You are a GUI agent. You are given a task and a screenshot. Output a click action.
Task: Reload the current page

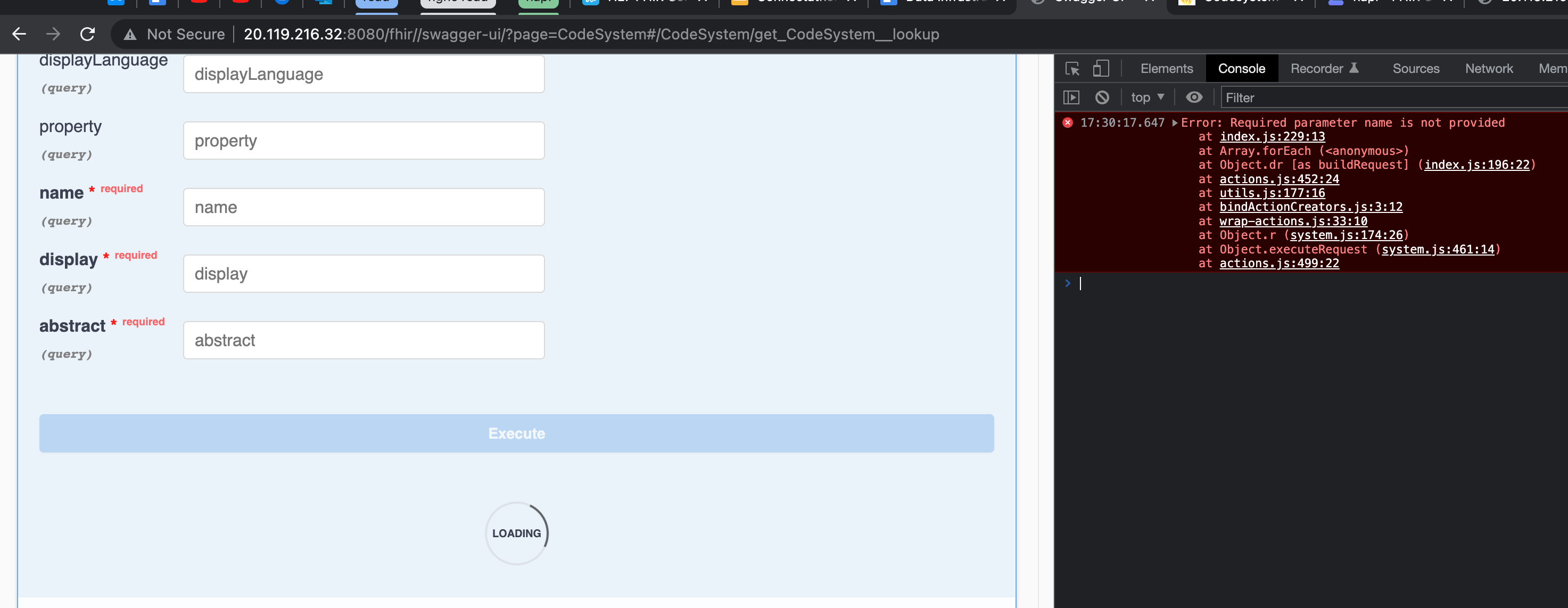pyautogui.click(x=88, y=34)
